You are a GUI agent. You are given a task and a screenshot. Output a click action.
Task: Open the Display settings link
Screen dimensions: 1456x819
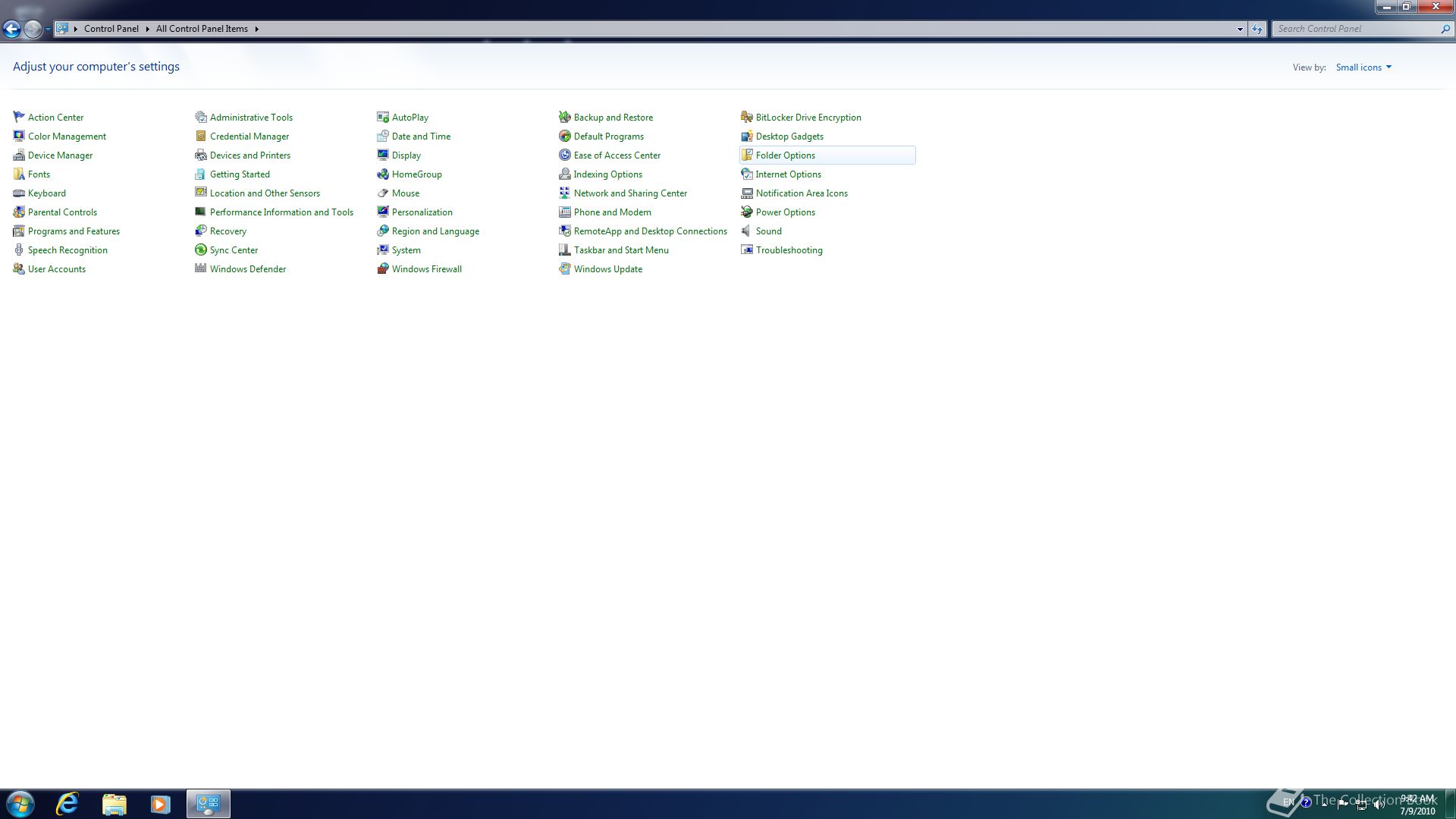[406, 155]
